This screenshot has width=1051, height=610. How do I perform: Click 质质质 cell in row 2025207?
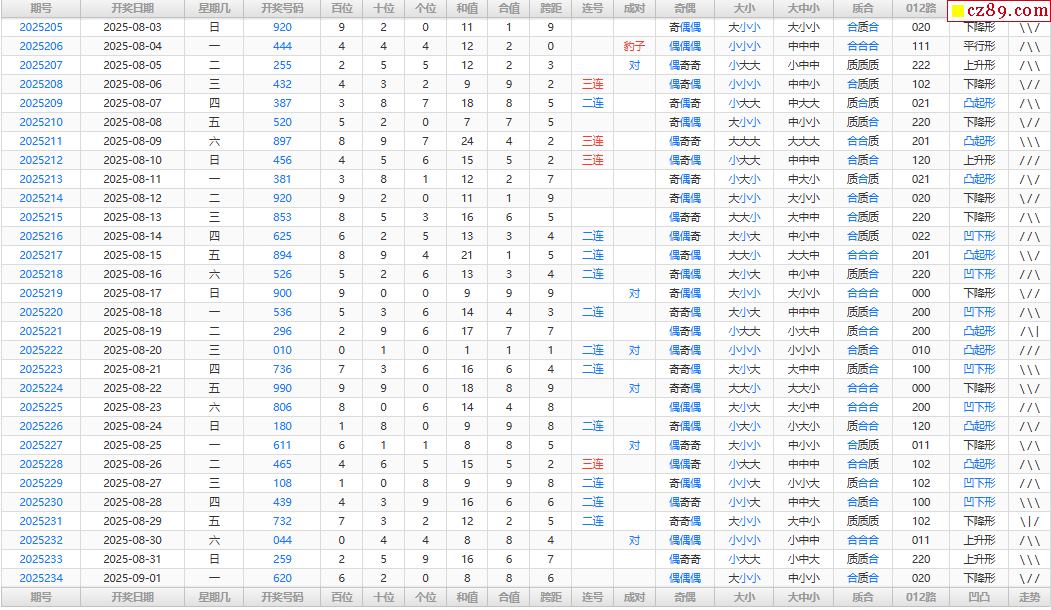pos(863,66)
